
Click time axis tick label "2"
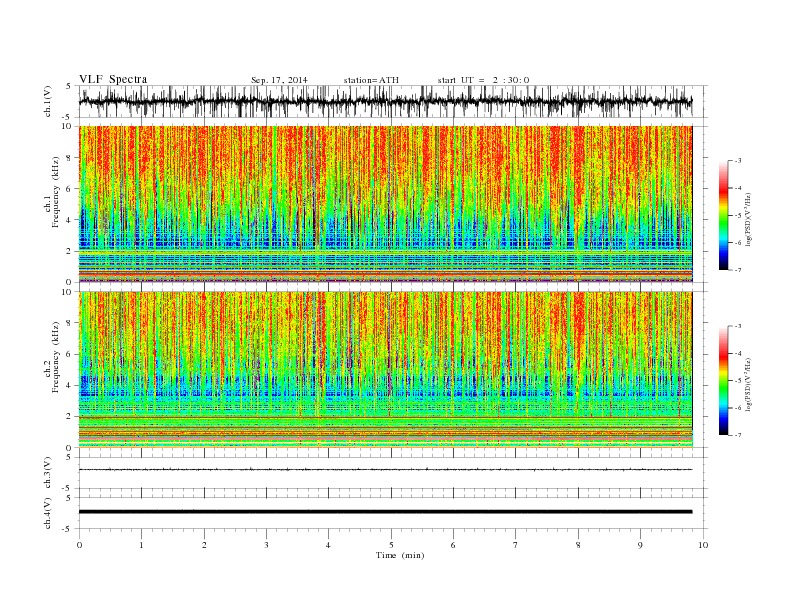coord(204,545)
